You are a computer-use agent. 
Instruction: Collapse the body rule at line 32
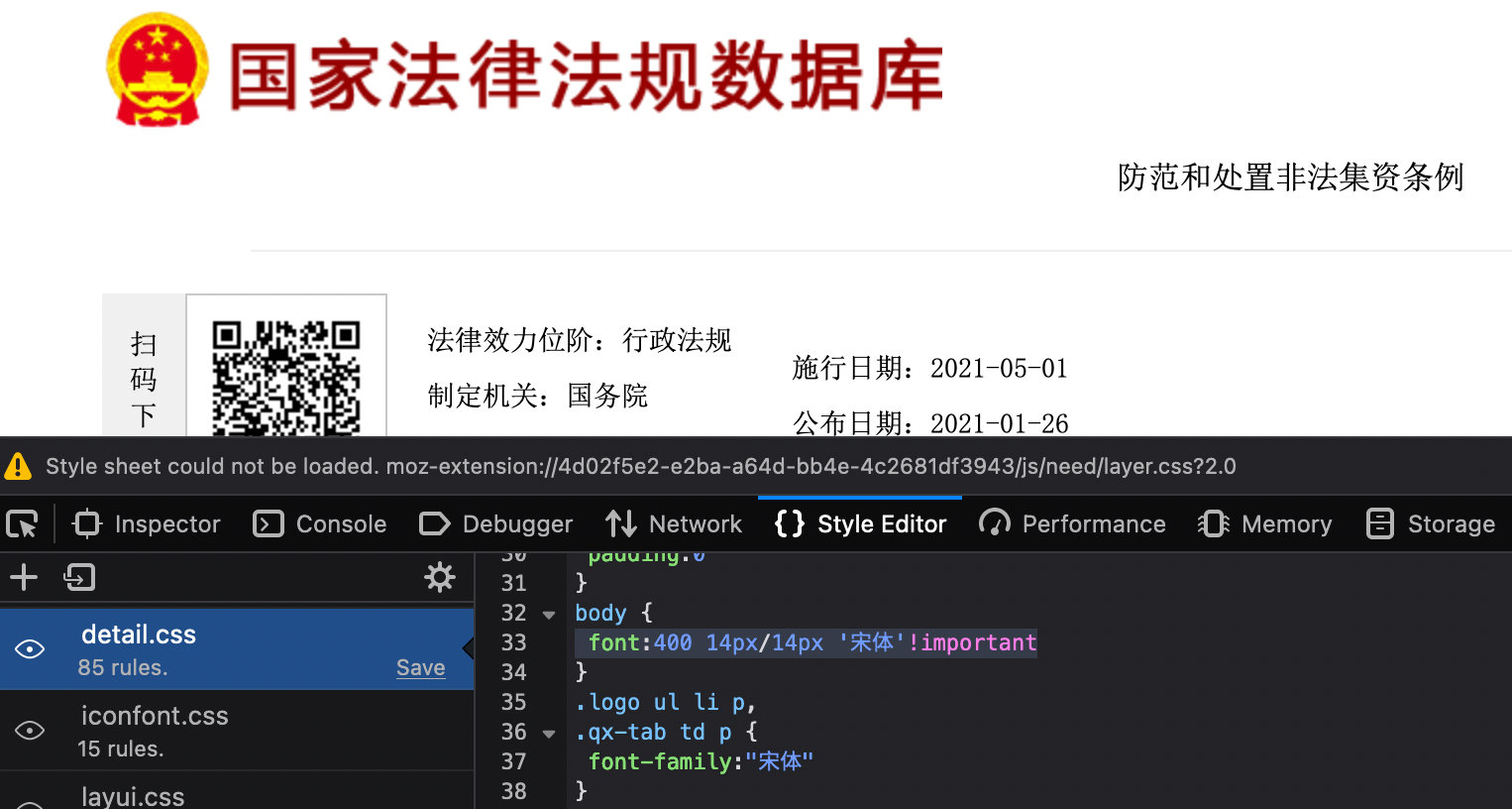pyautogui.click(x=549, y=615)
